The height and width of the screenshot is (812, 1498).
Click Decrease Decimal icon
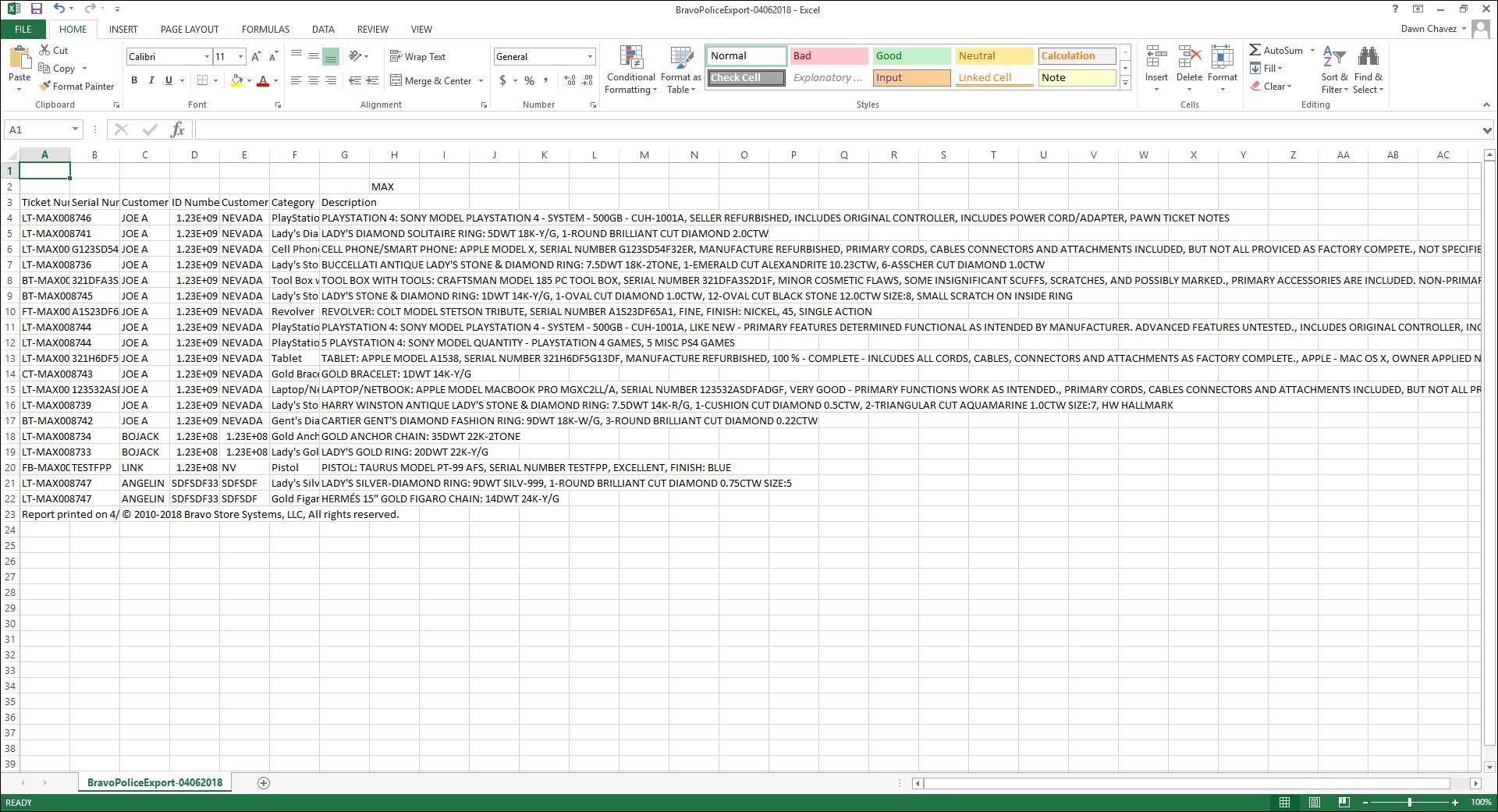coord(587,80)
